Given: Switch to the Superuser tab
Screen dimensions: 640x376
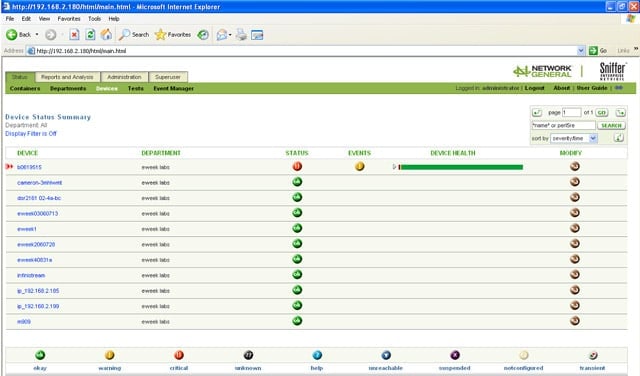Looking at the screenshot, I should 168,77.
